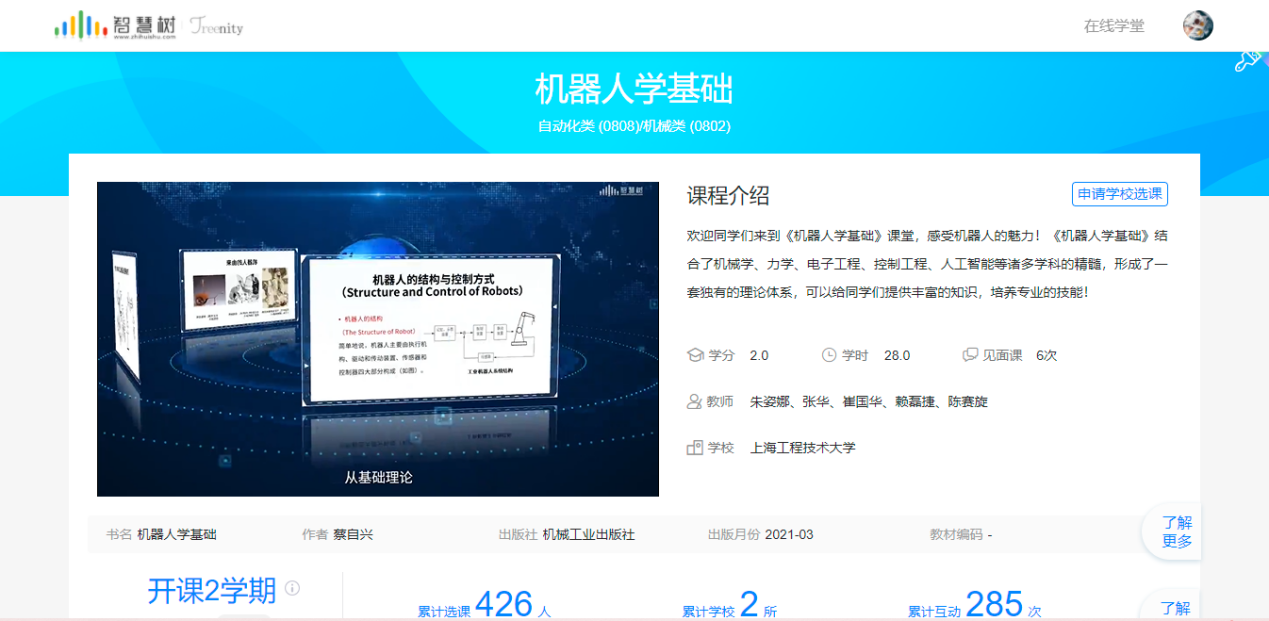Image resolution: width=1269 pixels, height=621 pixels.
Task: Click the 了解更多 floating button
Action: pos(1176,532)
